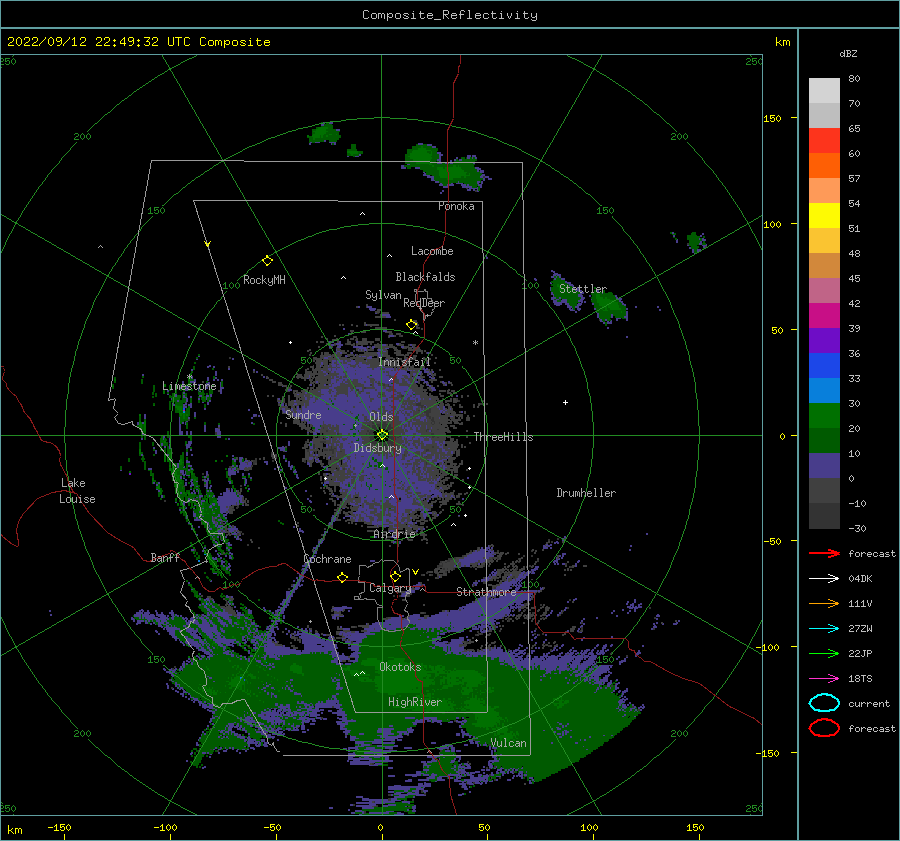Click the orange 111V arrow icon
900x841 pixels.
[824, 603]
